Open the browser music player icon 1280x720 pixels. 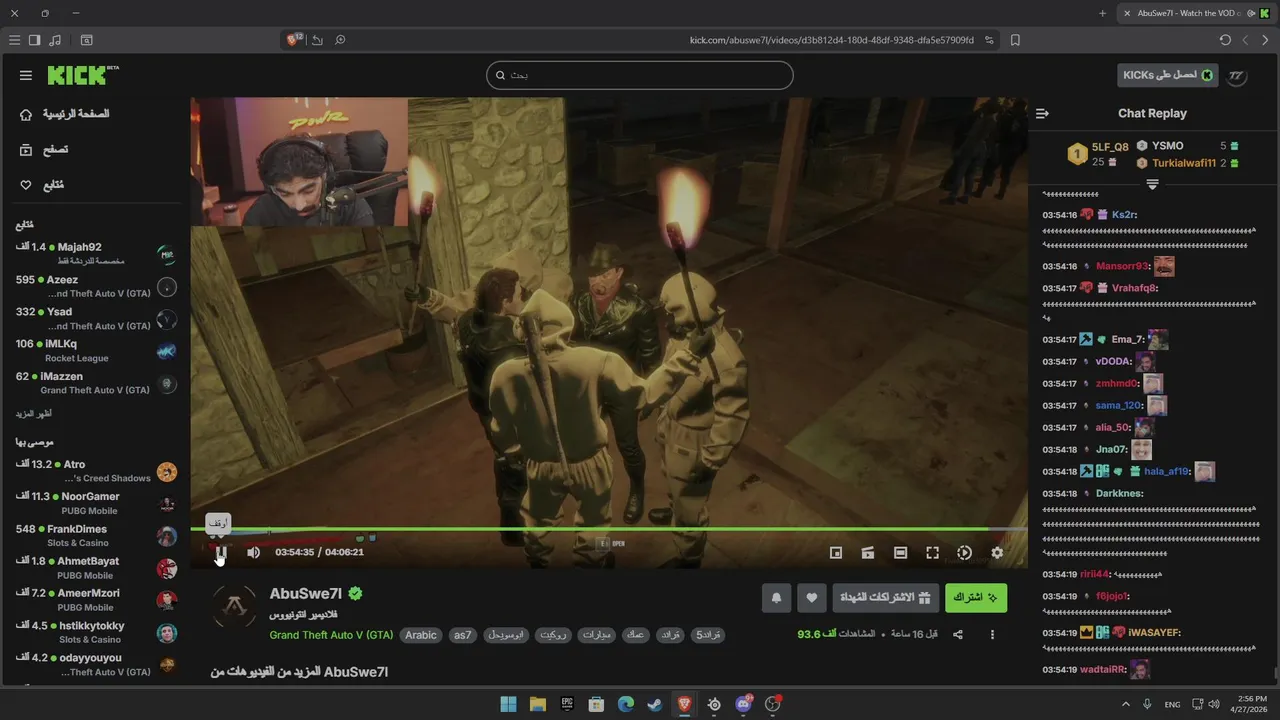coord(54,40)
